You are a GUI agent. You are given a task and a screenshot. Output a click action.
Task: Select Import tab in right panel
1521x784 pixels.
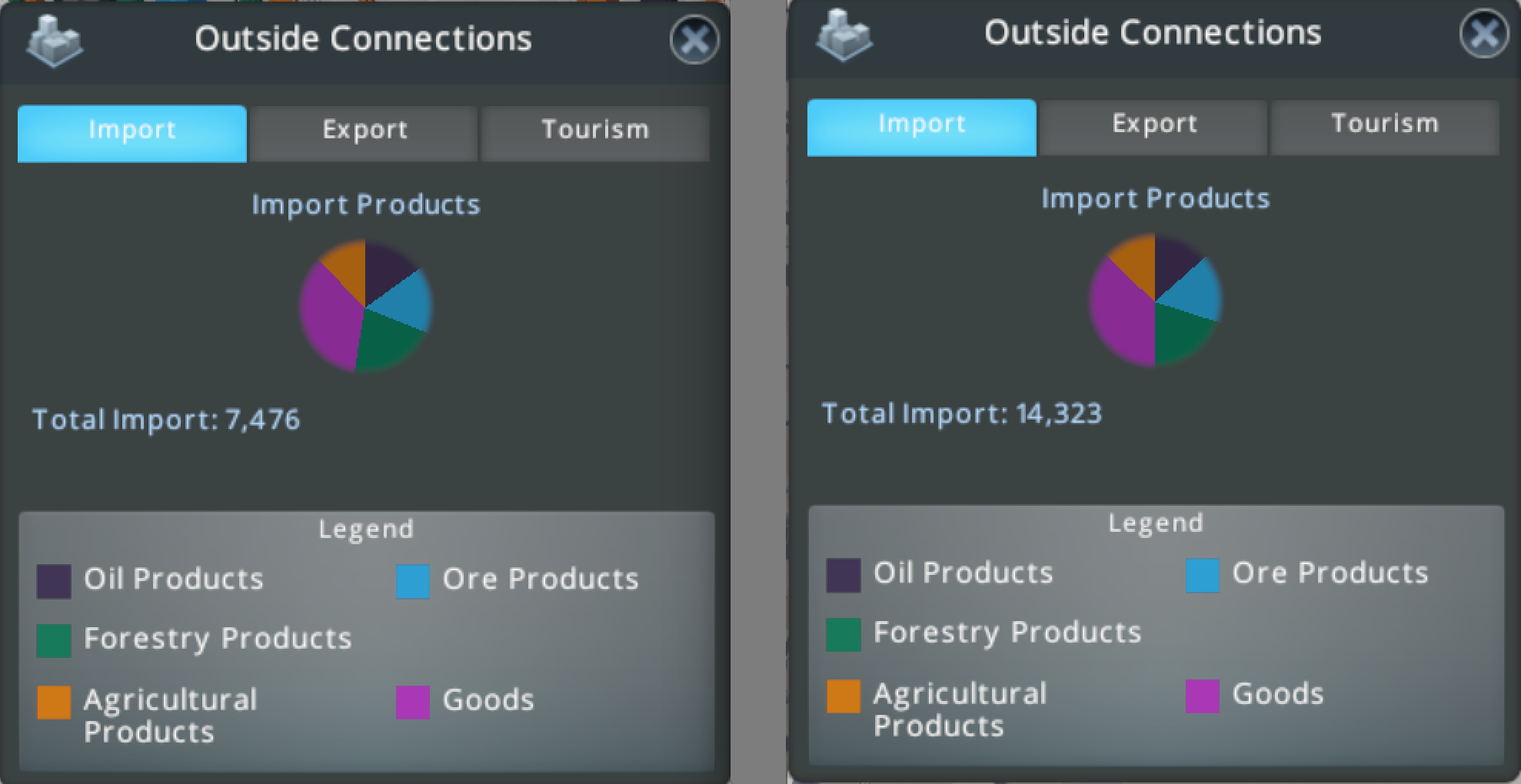(x=921, y=125)
